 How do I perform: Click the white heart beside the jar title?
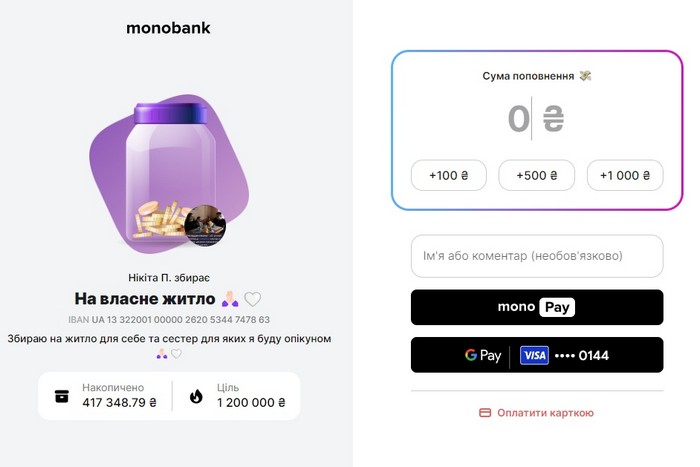coord(253,299)
